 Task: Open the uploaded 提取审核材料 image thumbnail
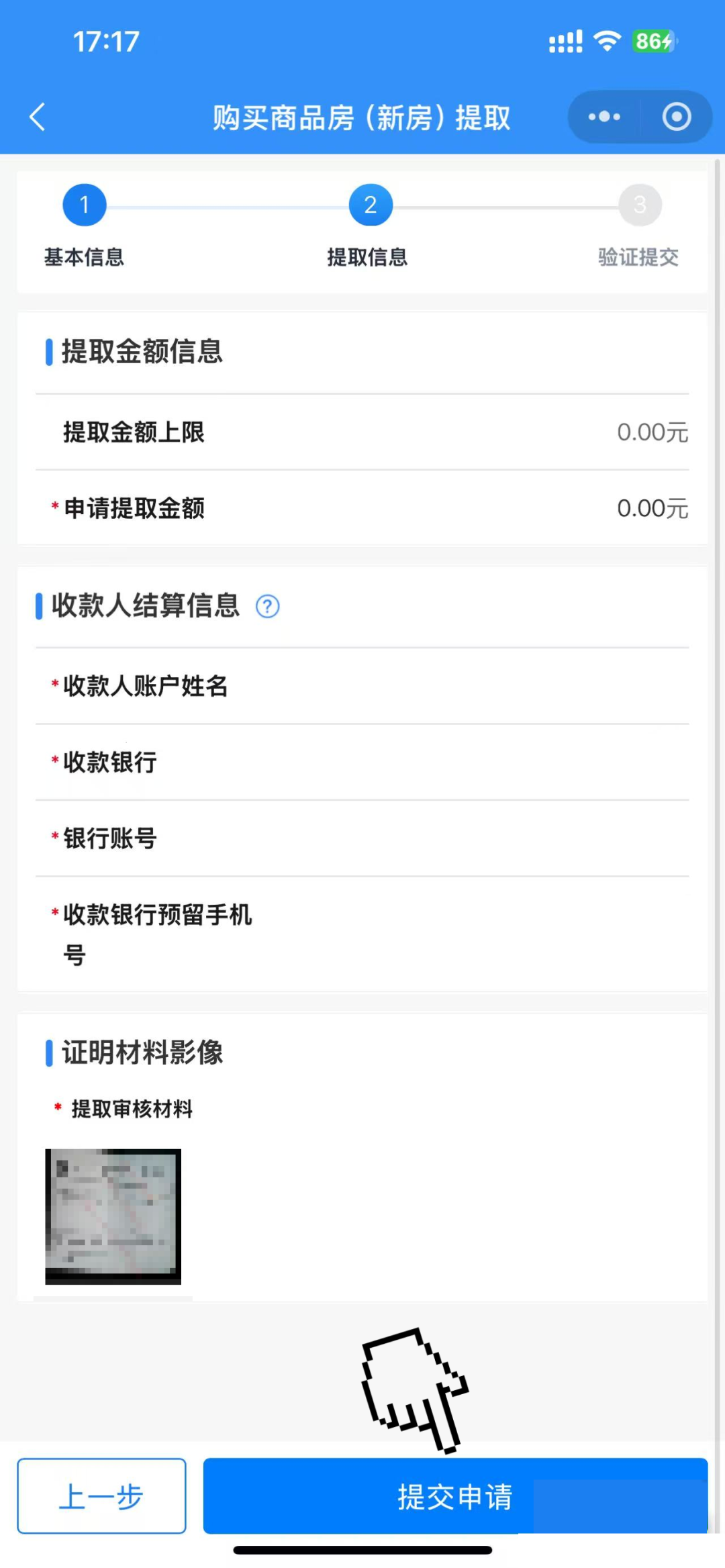pyautogui.click(x=113, y=1216)
